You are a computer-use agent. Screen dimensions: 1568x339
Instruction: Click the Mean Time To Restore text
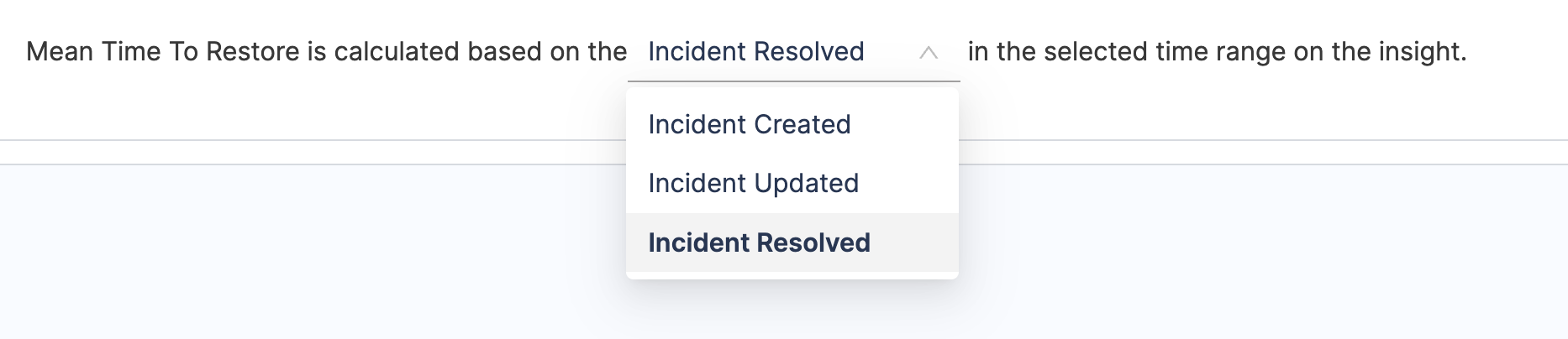pyautogui.click(x=163, y=52)
